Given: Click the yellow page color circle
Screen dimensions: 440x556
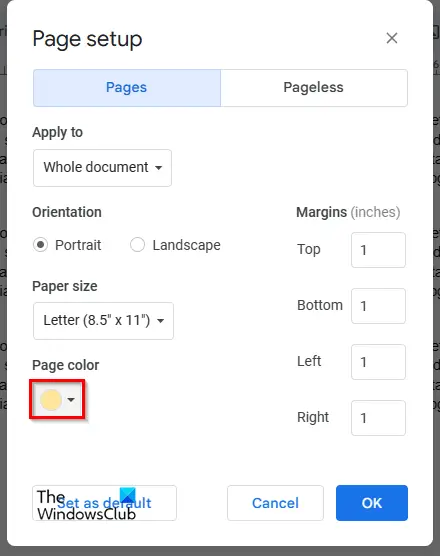Looking at the screenshot, I should coord(51,400).
